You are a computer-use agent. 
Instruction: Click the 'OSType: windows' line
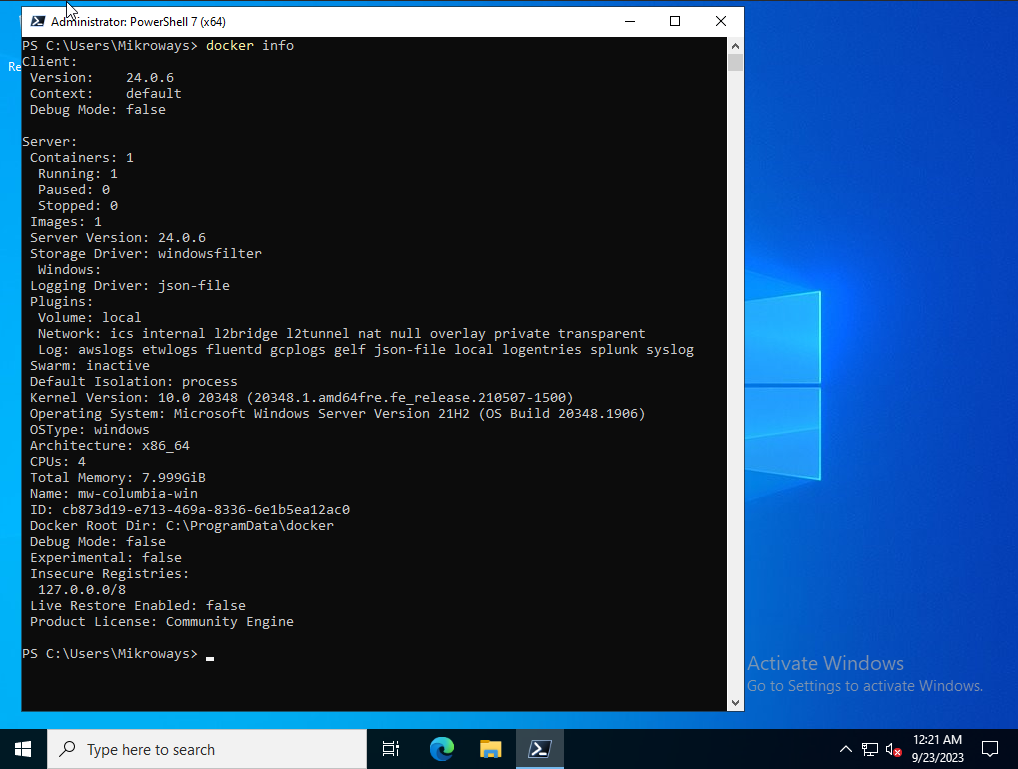coord(90,430)
